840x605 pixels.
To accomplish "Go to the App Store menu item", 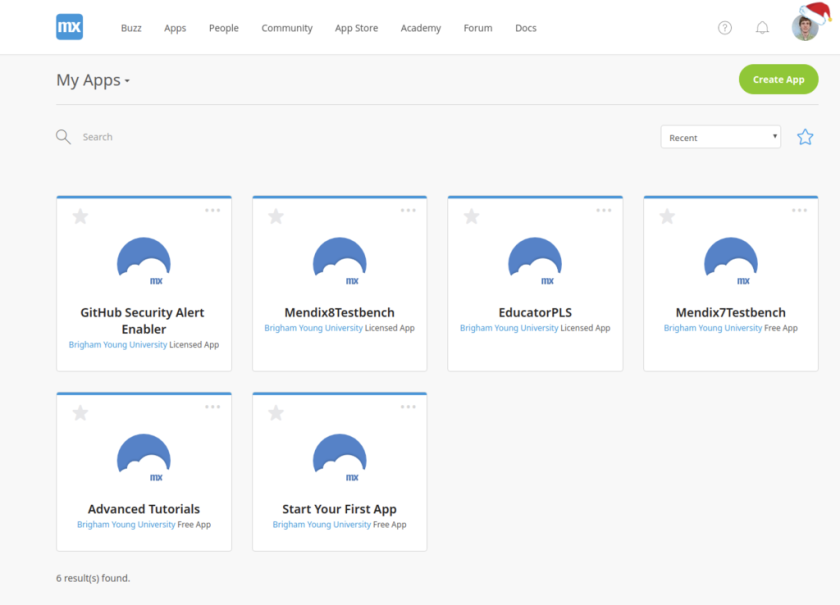I will pyautogui.click(x=356, y=28).
